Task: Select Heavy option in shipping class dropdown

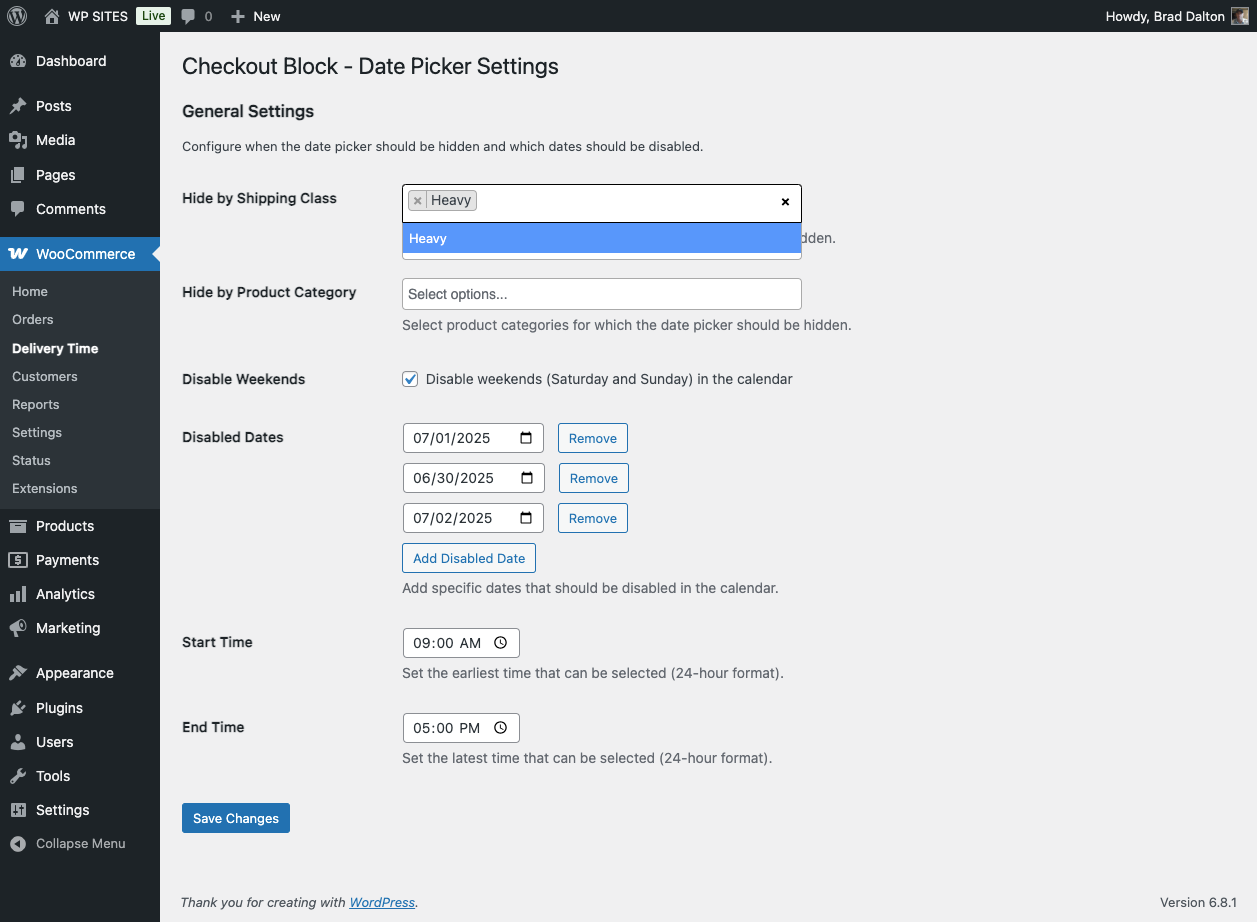Action: [601, 238]
